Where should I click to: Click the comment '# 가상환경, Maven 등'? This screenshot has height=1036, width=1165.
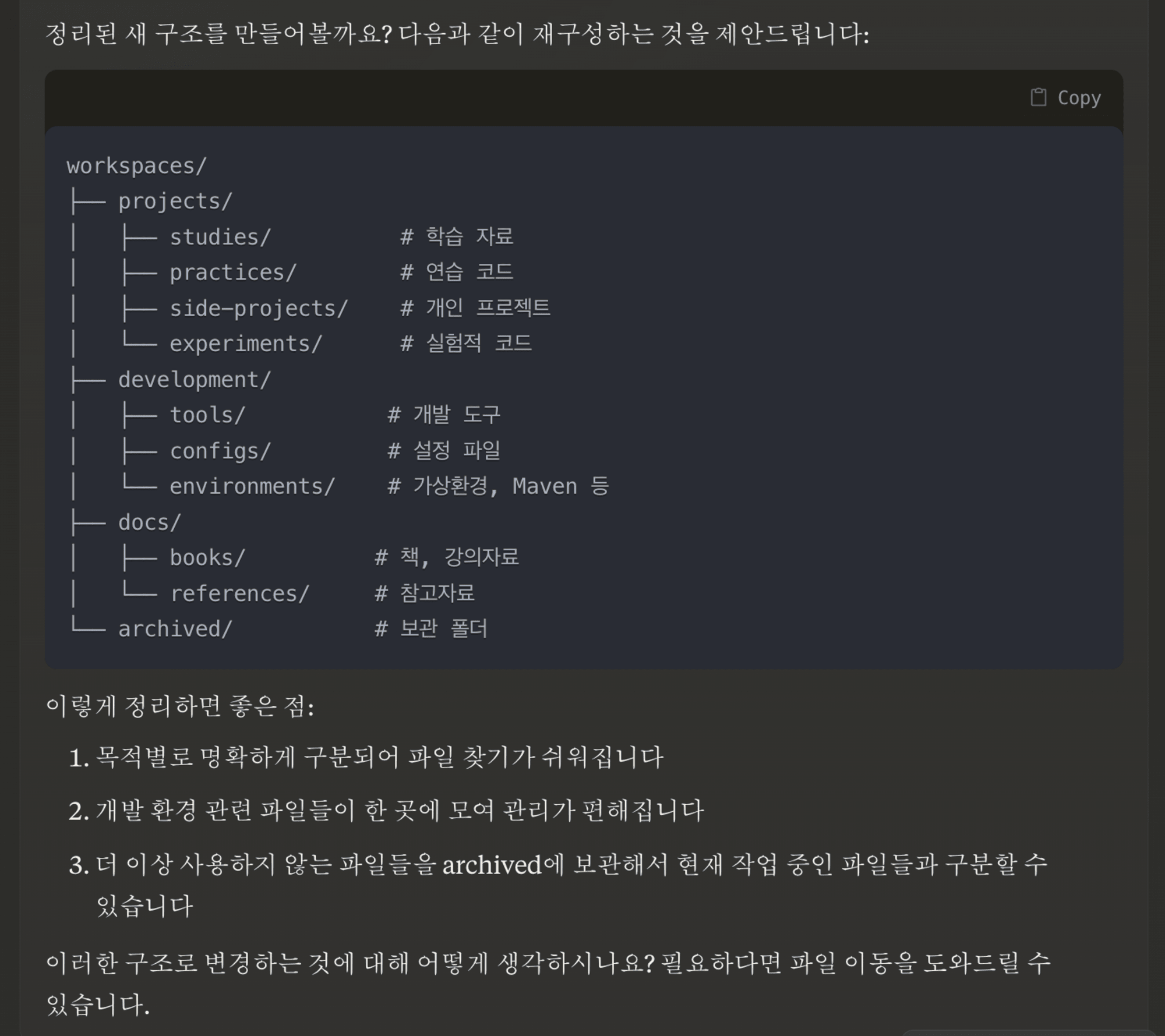498,486
